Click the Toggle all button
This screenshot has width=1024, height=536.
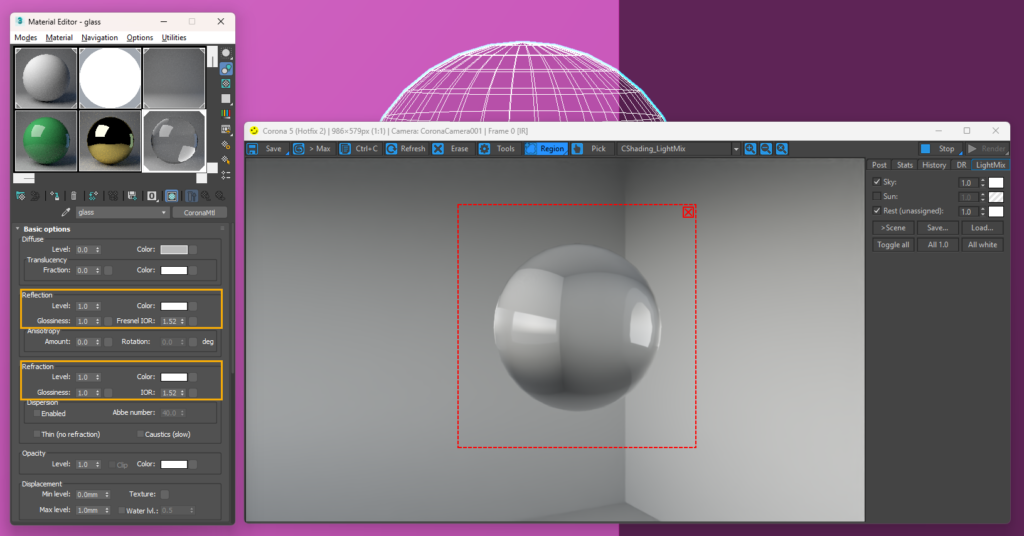tap(893, 245)
